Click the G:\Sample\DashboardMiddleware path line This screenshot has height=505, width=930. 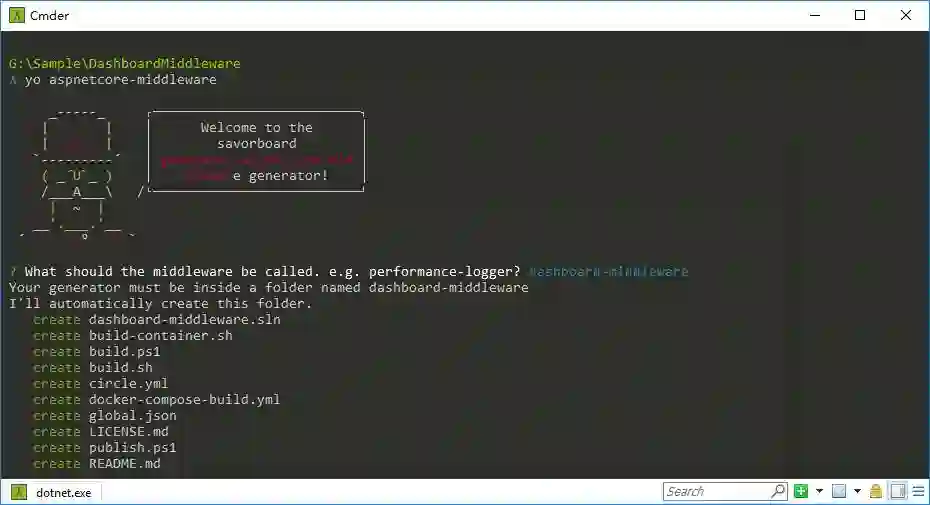125,63
